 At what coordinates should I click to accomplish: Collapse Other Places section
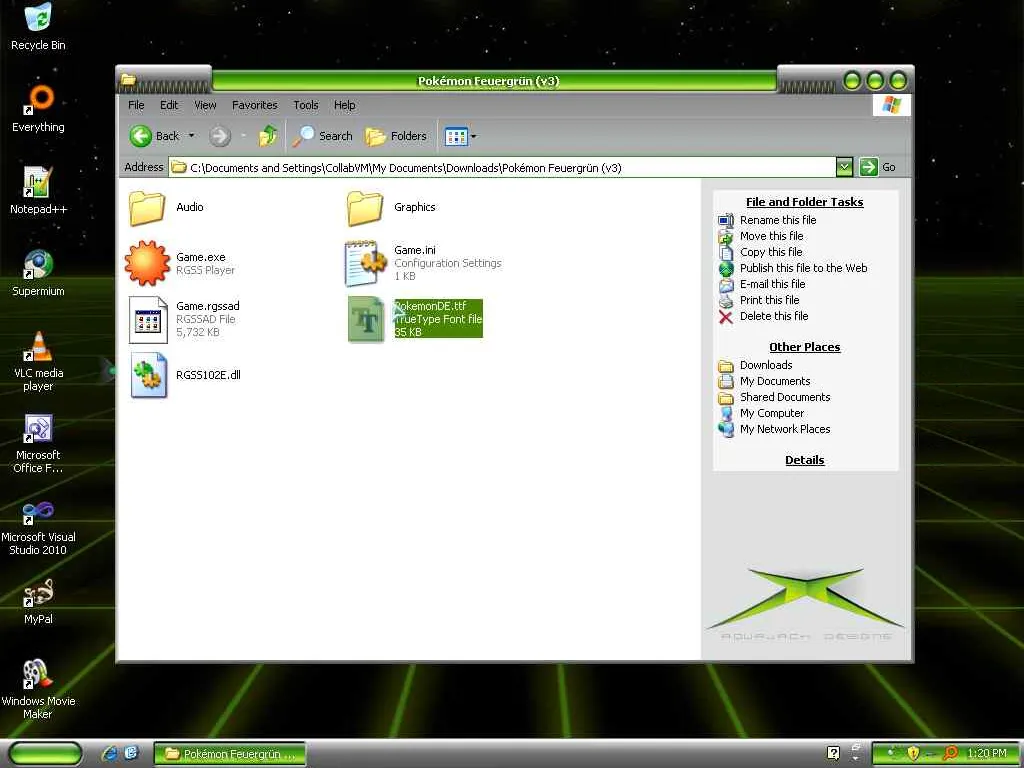click(x=805, y=347)
